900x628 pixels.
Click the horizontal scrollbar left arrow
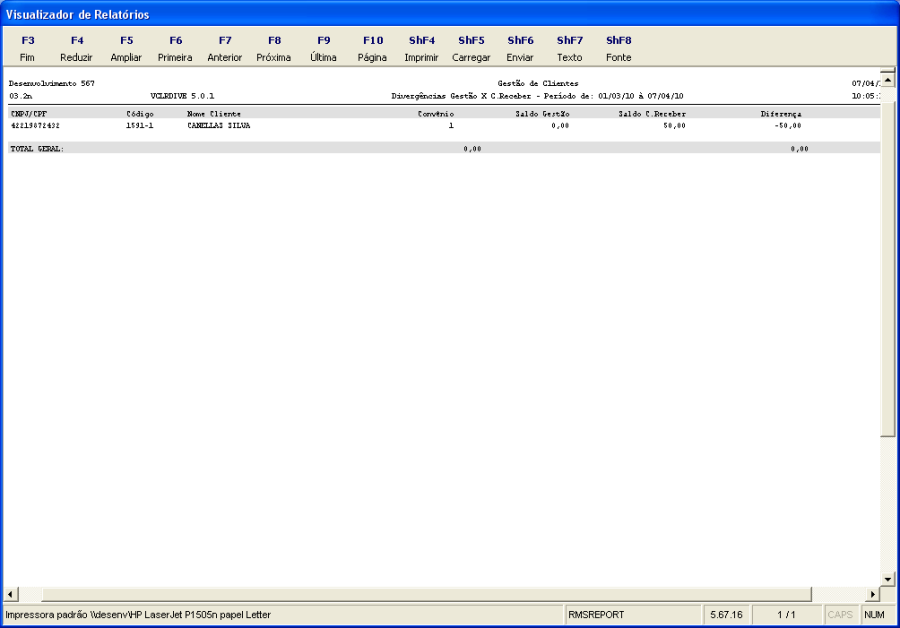tap(11, 594)
